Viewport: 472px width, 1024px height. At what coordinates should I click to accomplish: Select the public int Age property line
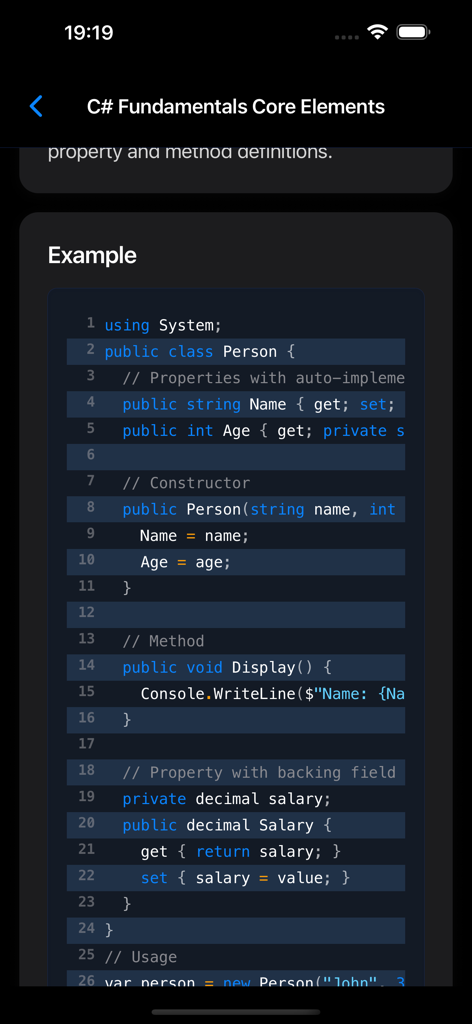236,430
